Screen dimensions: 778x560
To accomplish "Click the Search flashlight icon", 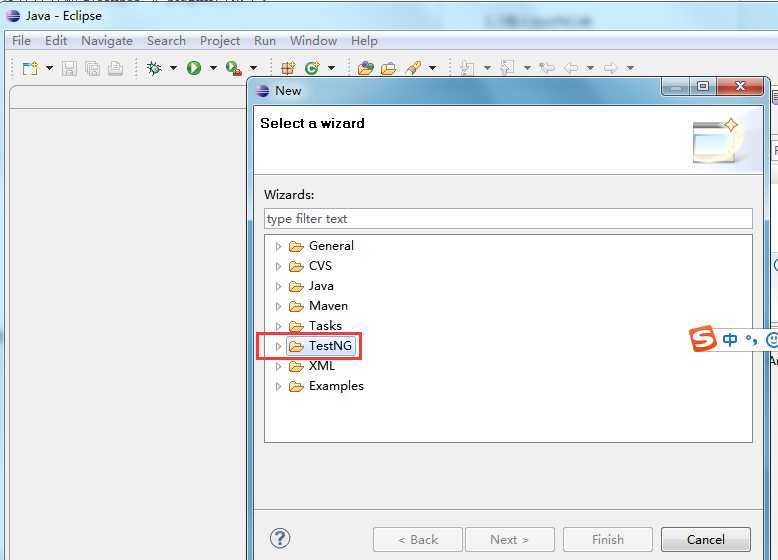I will click(413, 68).
